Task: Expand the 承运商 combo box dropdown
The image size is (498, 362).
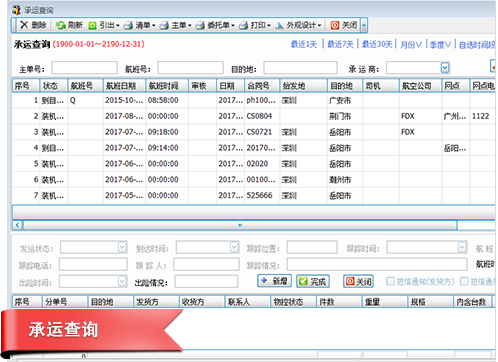Action: coord(445,68)
